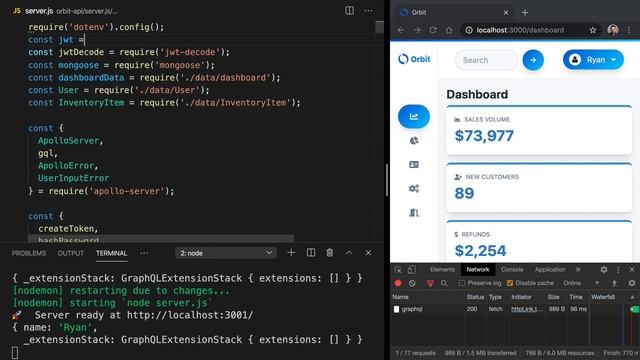This screenshot has height=360, width=640.
Task: Switch to DevTools Application tab
Action: 550,269
